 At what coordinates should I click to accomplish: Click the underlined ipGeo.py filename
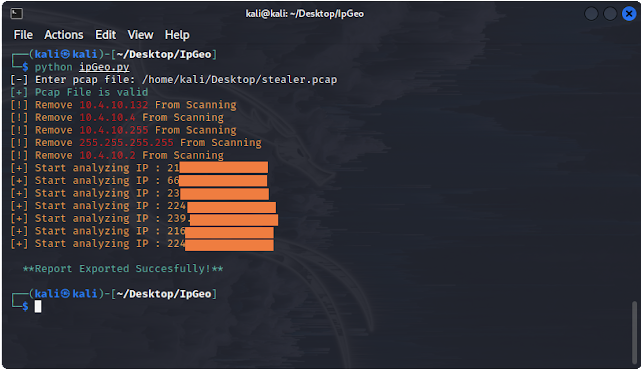(x=104, y=67)
